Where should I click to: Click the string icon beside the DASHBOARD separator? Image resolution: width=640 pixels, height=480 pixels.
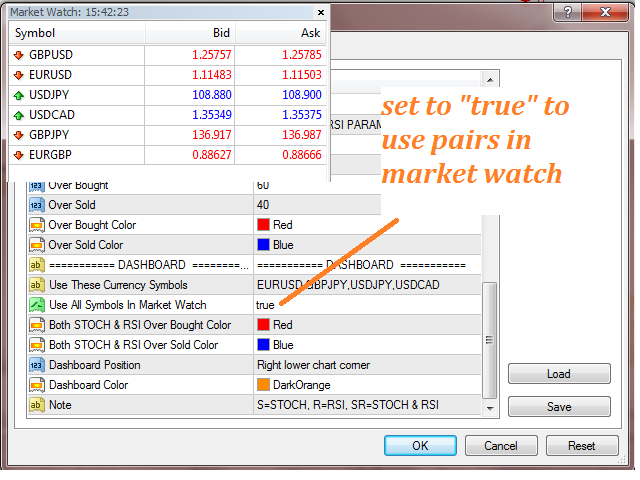pyautogui.click(x=36, y=265)
